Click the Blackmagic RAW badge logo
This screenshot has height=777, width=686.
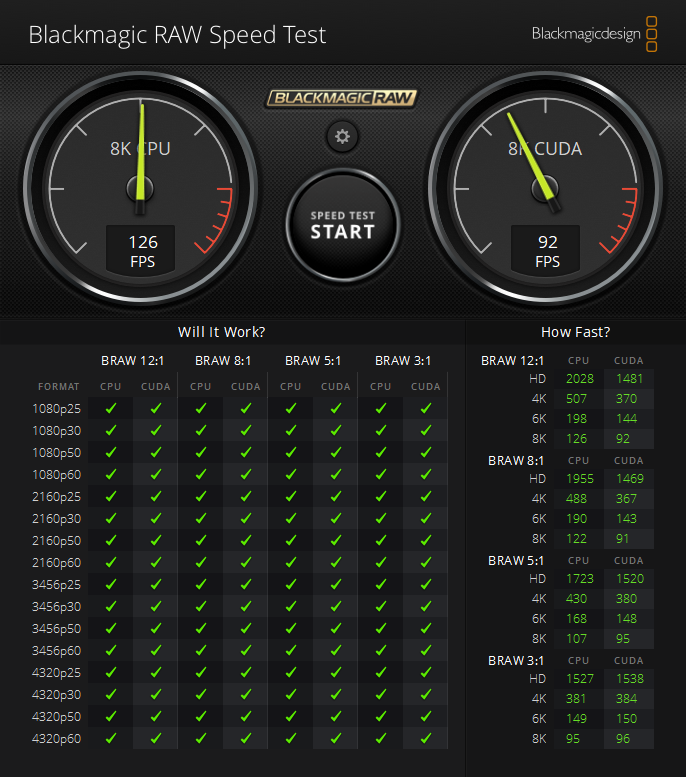342,98
